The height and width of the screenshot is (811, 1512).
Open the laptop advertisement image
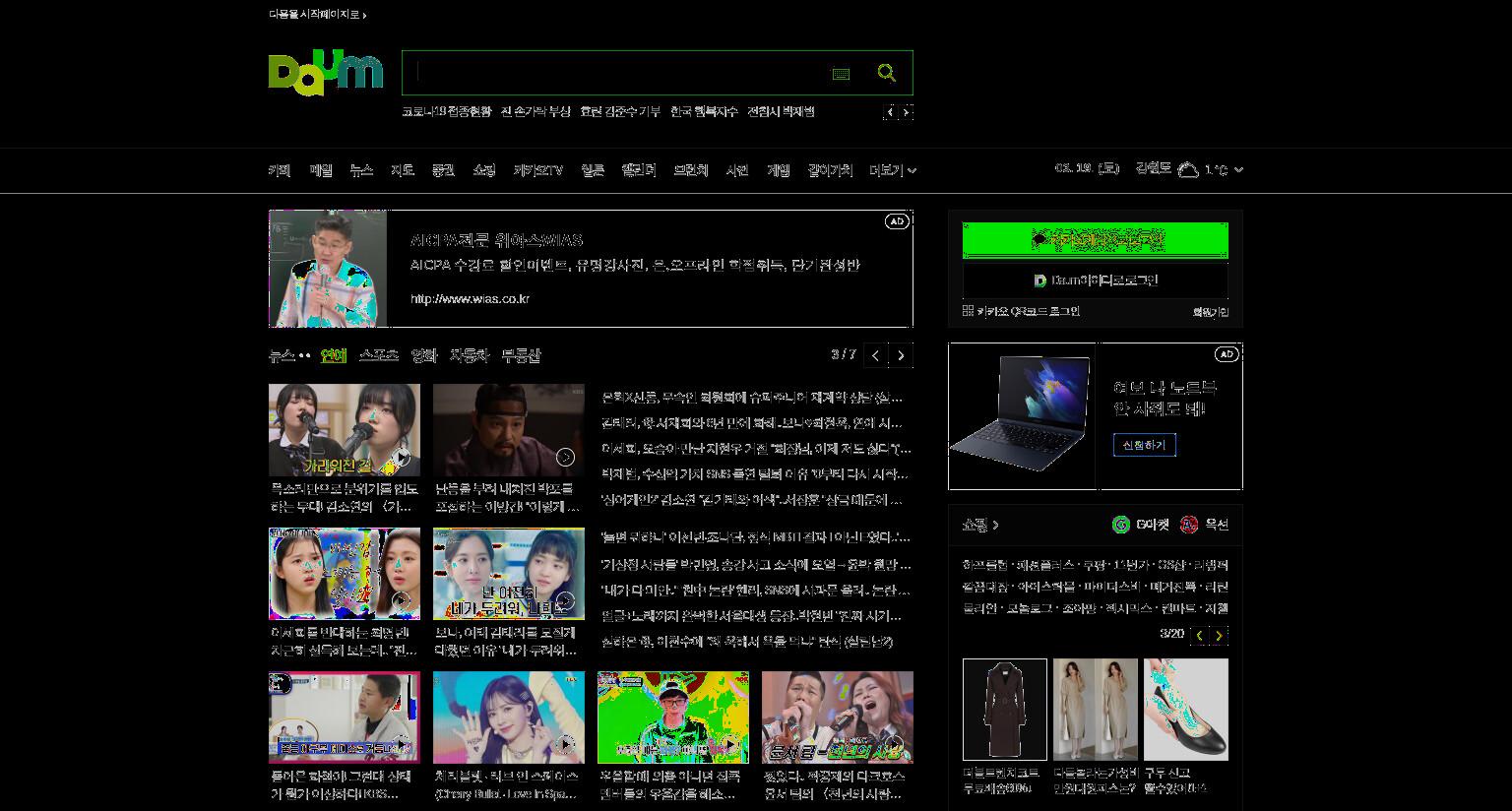point(1022,416)
